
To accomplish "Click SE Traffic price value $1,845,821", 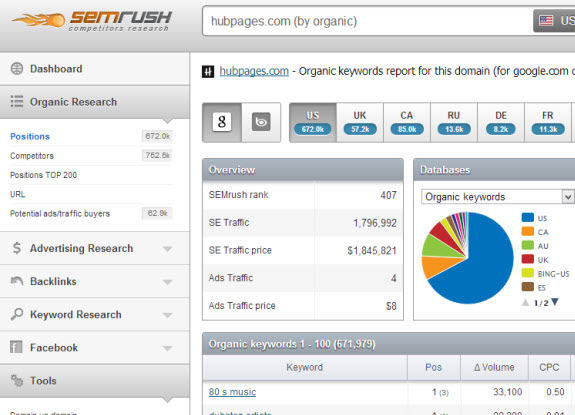I will click(x=372, y=251).
